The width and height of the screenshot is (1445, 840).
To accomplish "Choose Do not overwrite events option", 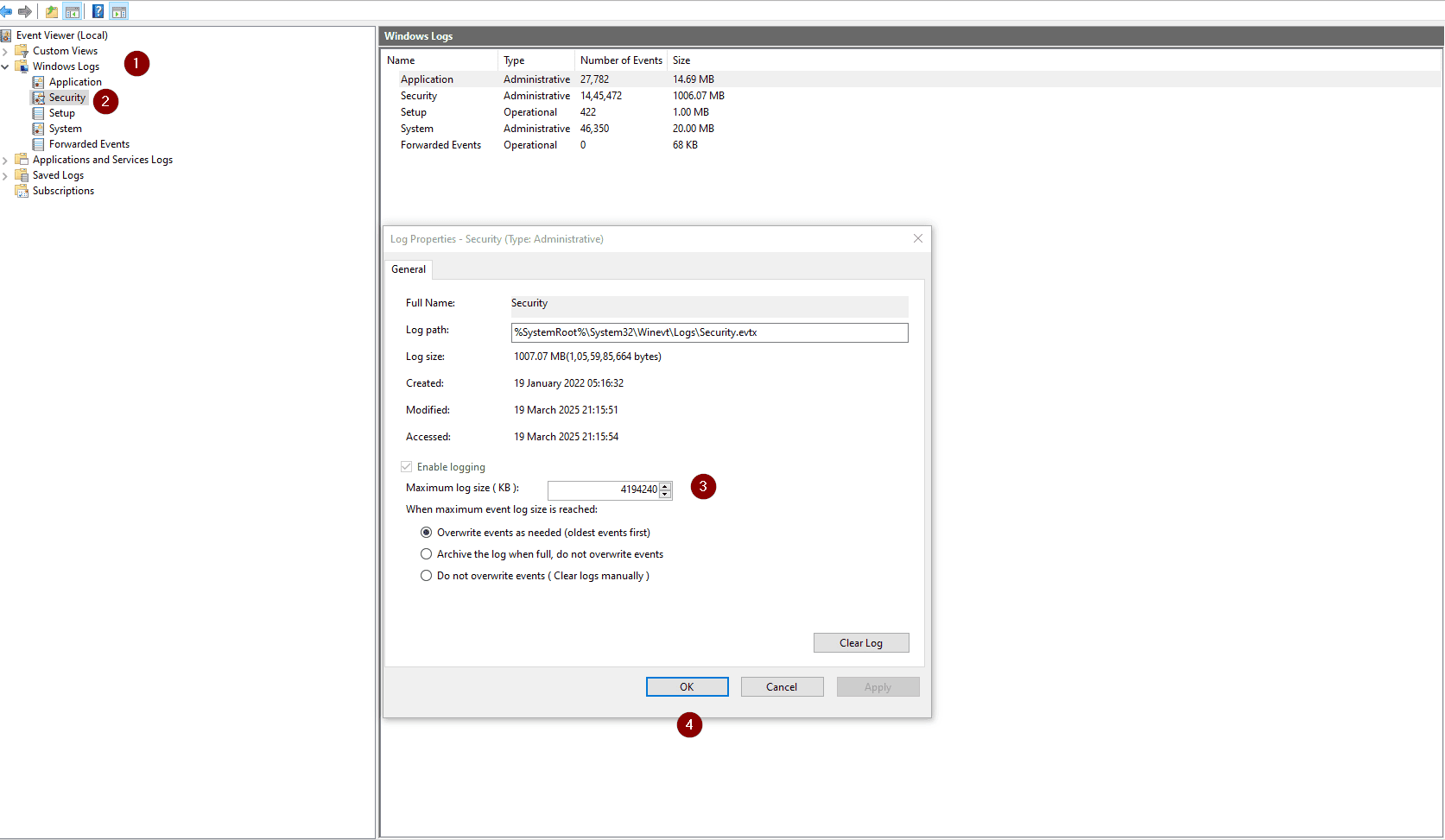I will pyautogui.click(x=426, y=576).
